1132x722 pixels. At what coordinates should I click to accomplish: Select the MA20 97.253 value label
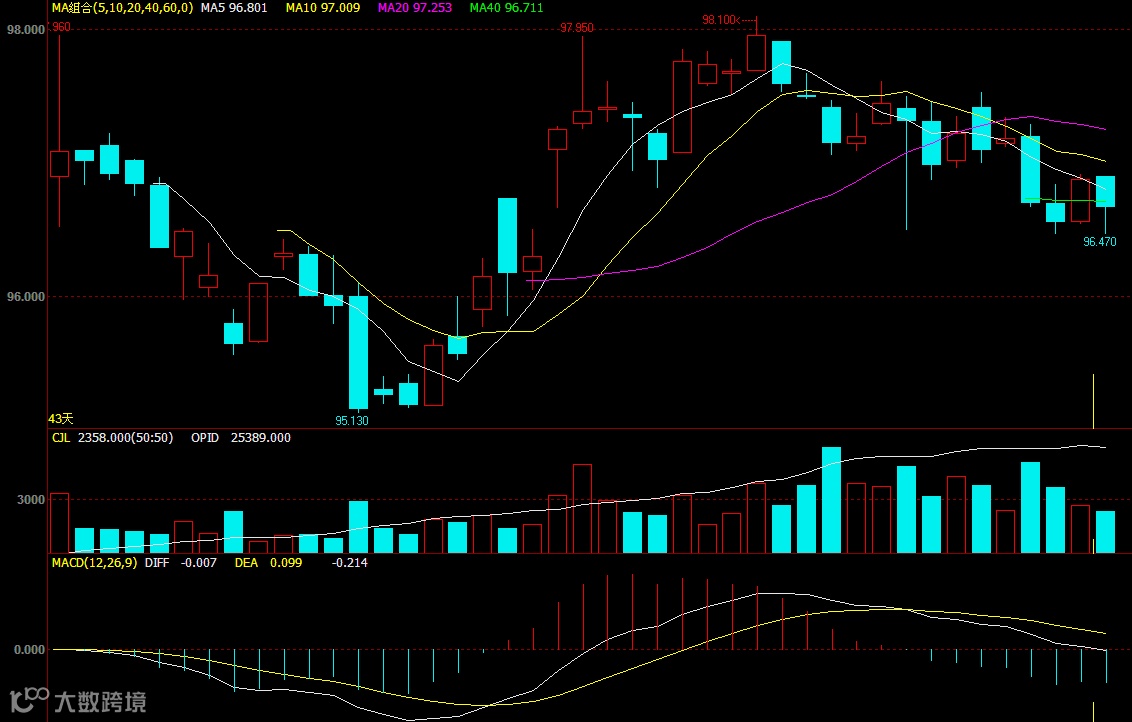coord(414,8)
